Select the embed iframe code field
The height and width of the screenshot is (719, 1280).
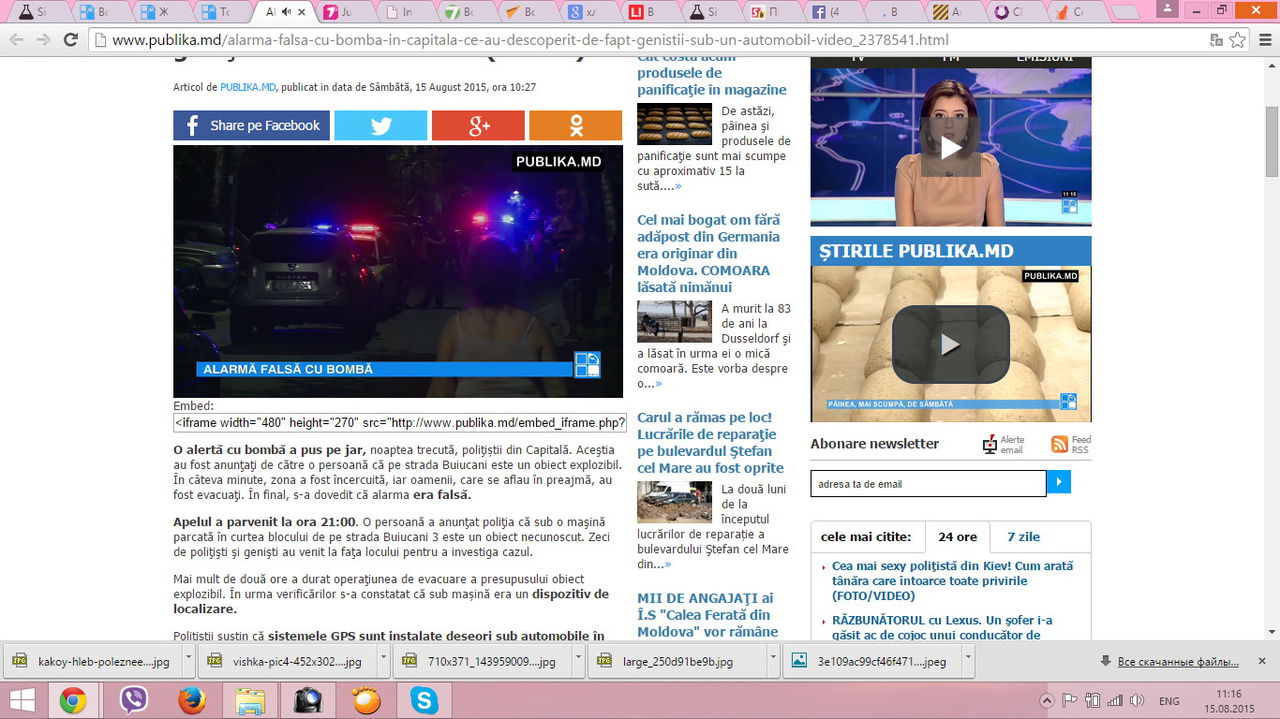[400, 422]
